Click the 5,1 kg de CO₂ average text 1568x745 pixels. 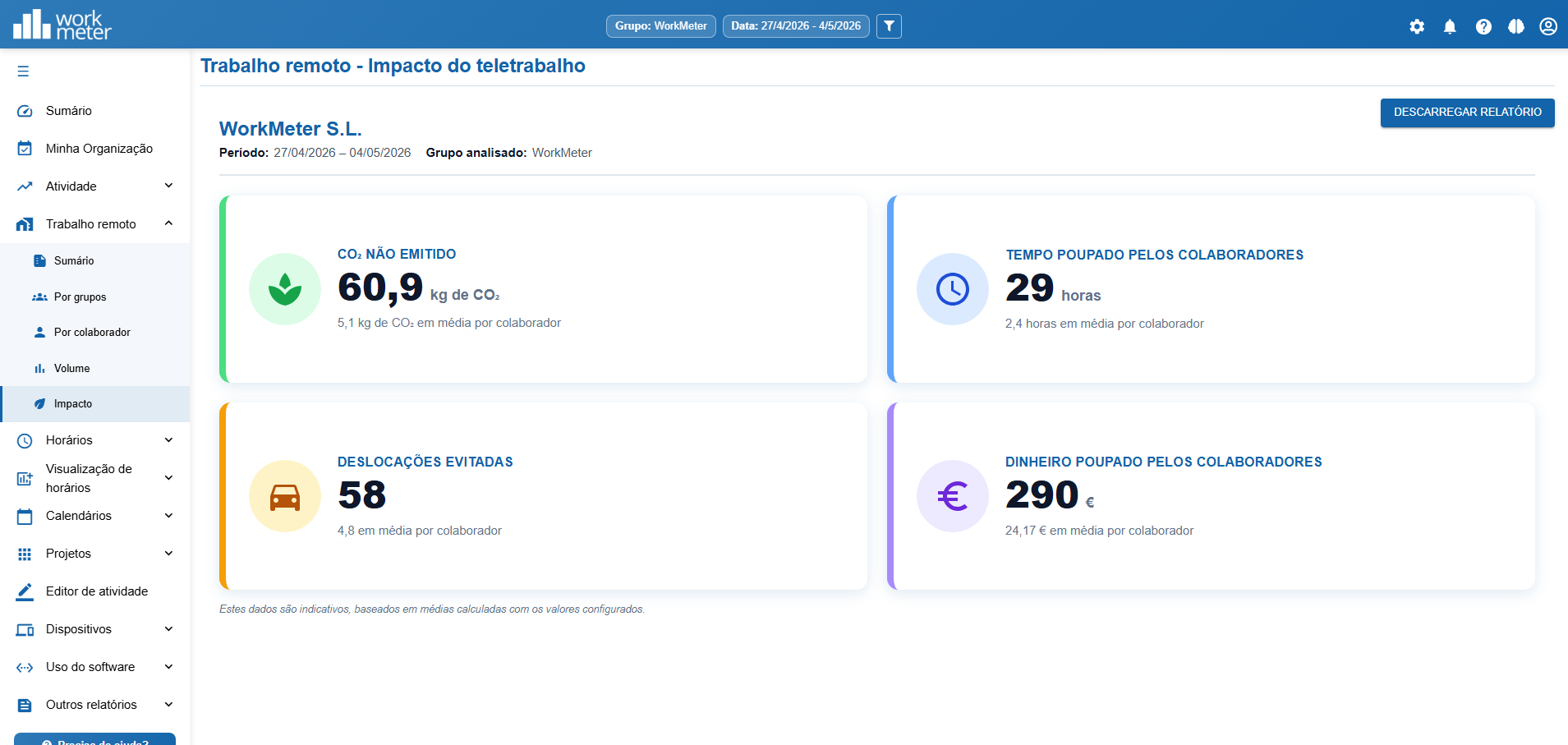tap(449, 323)
